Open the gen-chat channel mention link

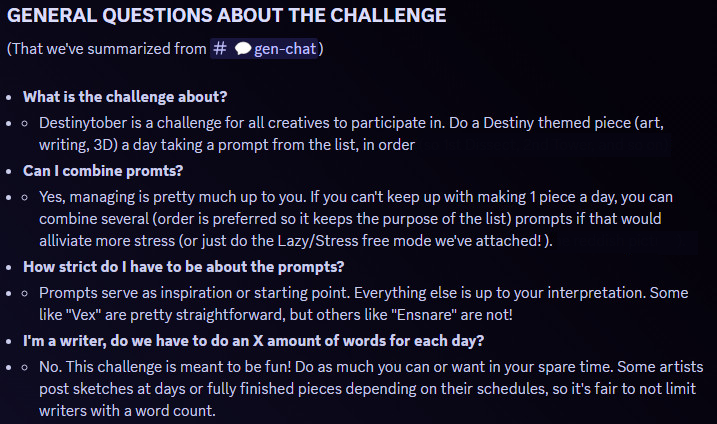click(276, 49)
